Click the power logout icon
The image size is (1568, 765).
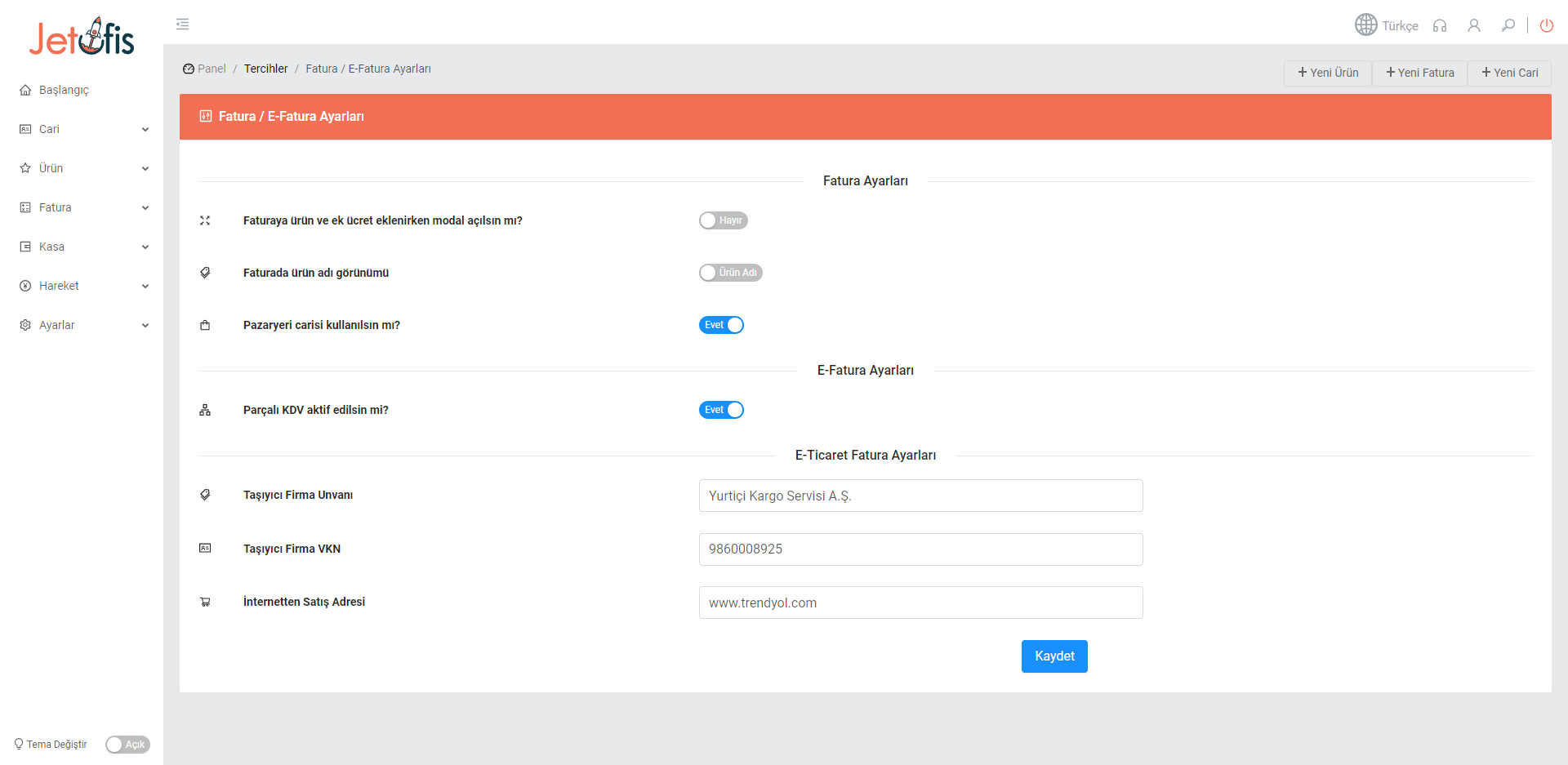click(1547, 25)
